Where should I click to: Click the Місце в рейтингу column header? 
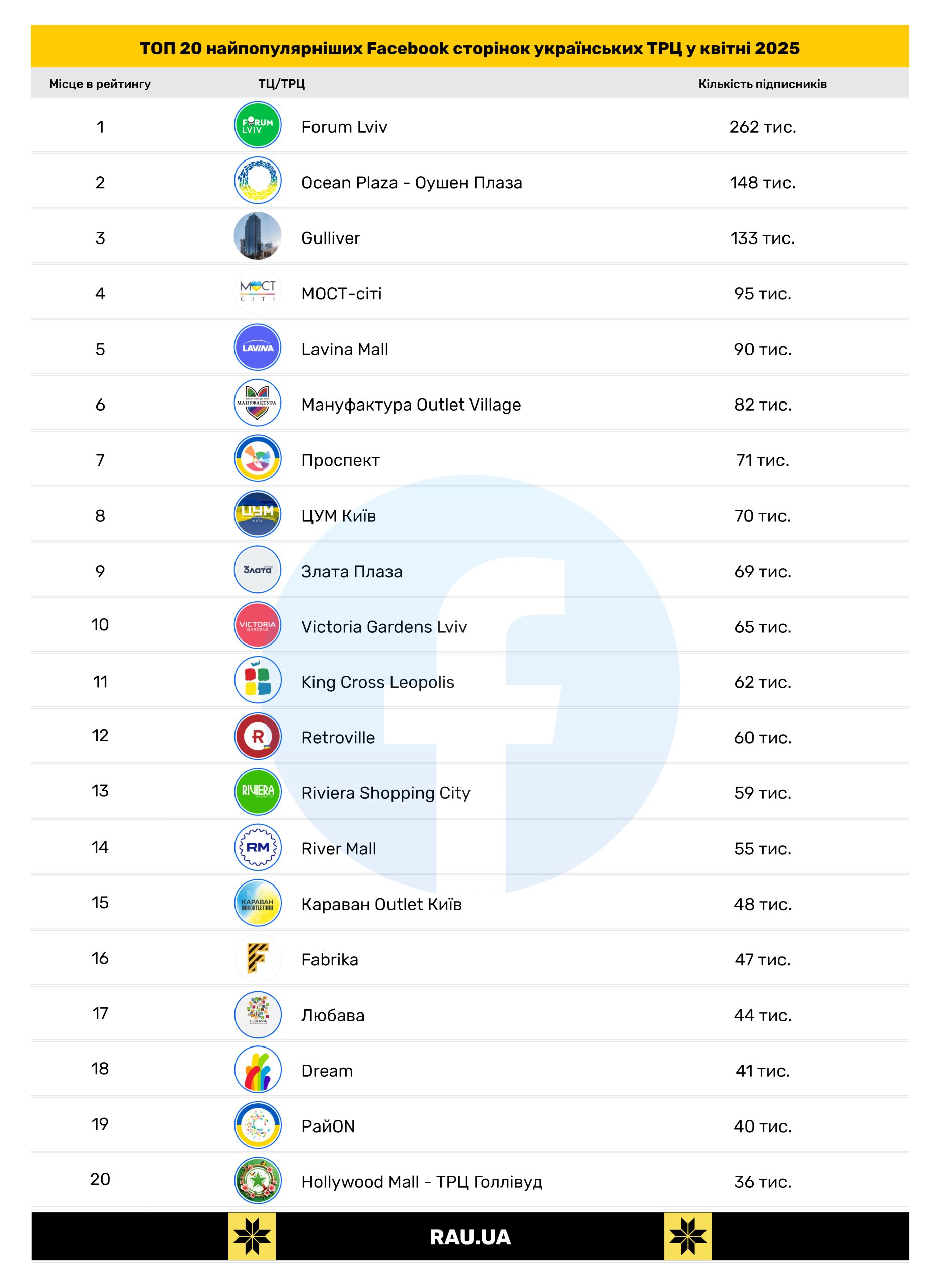(x=100, y=84)
